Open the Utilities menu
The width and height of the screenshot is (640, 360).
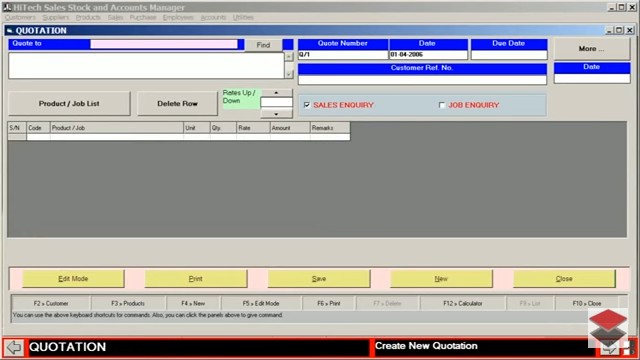(x=243, y=18)
